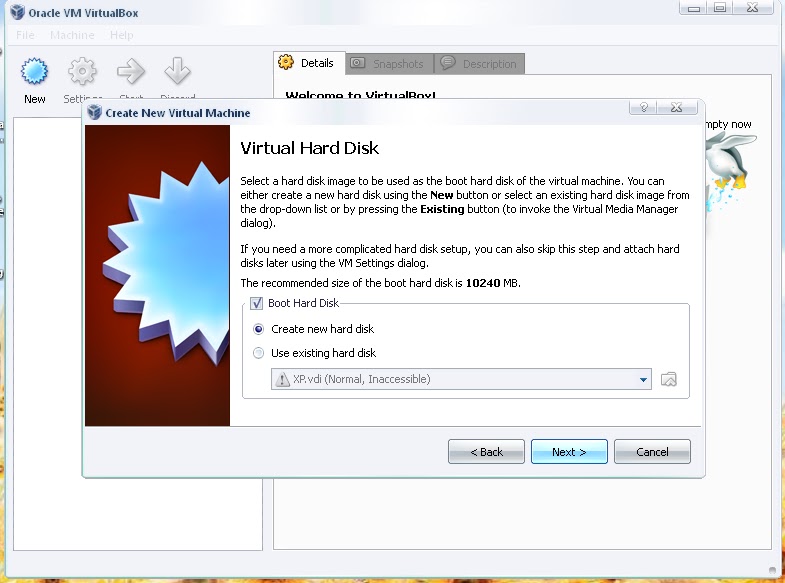Open the Settings gear toolbar icon
The height and width of the screenshot is (583, 785).
click(x=82, y=71)
